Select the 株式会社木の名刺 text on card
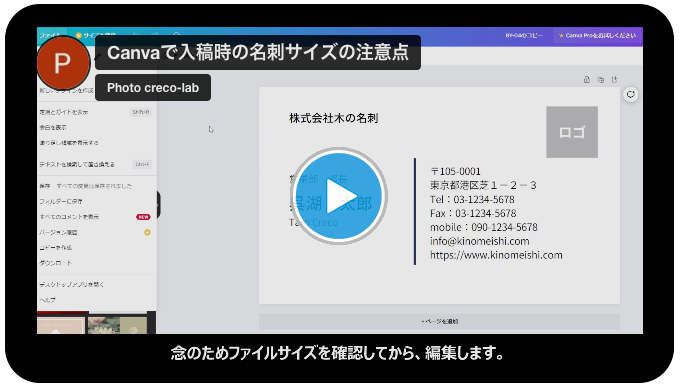Image resolution: width=680 pixels, height=388 pixels. click(x=333, y=118)
